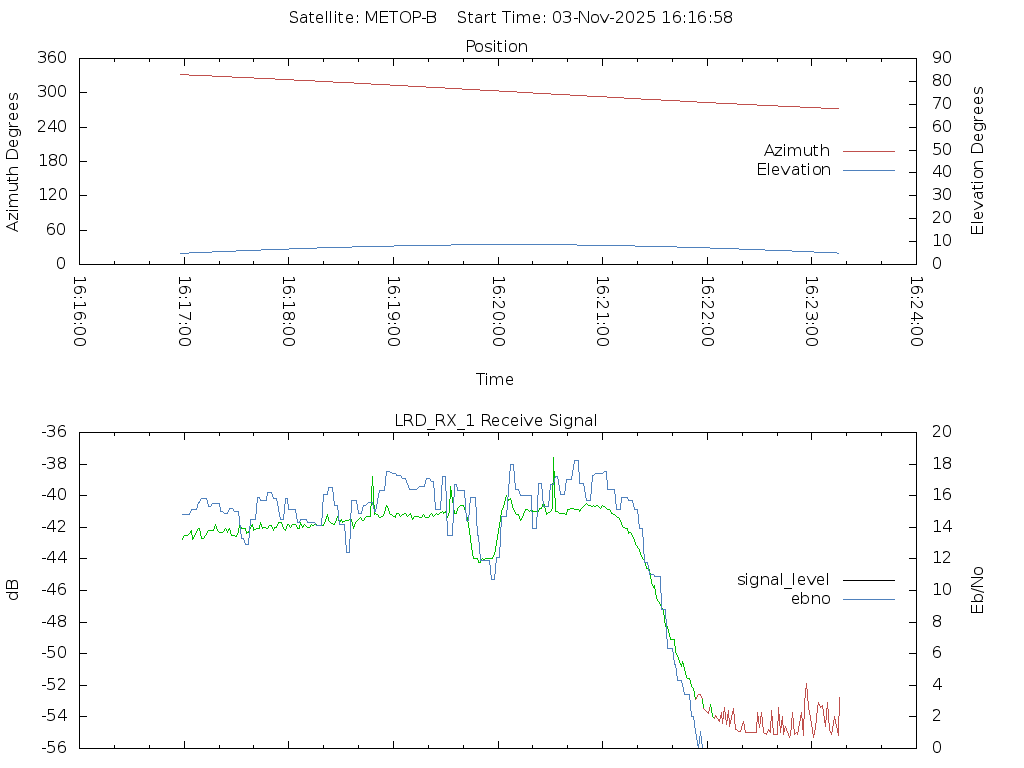Click the Eb/No right axis label
This screenshot has width=1024, height=768.
point(978,589)
